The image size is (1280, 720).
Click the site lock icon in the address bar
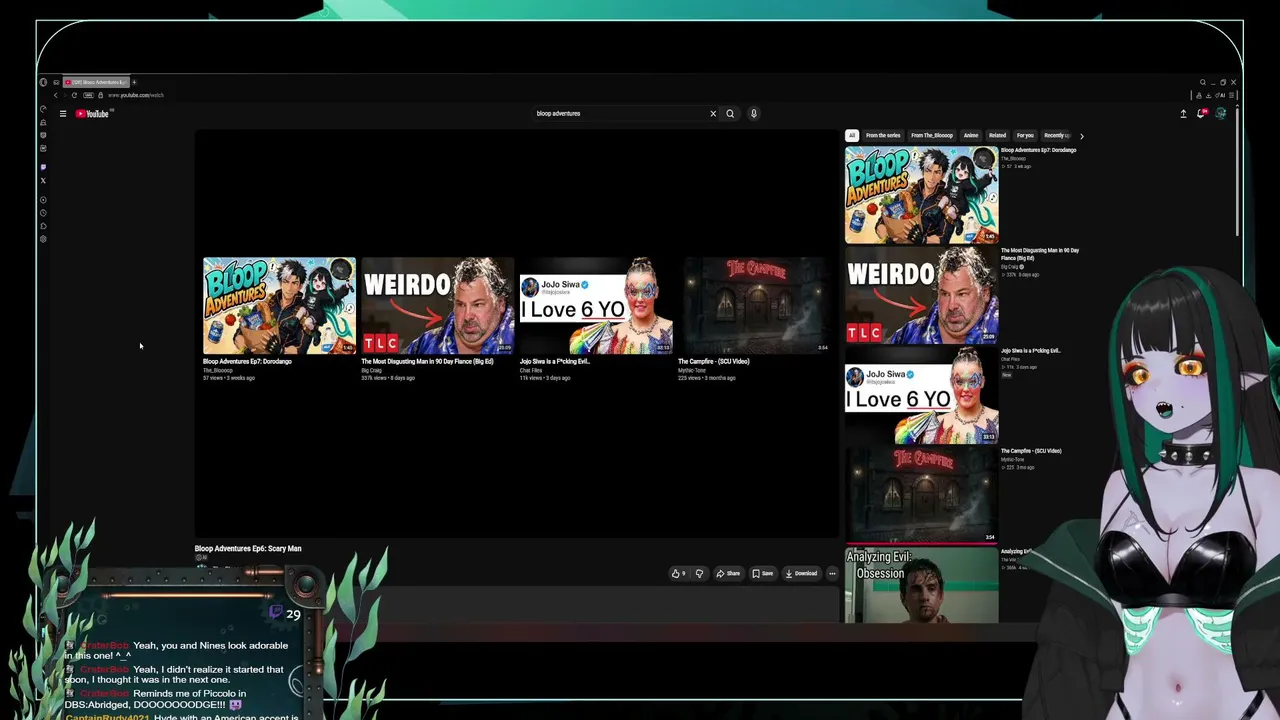pos(100,95)
